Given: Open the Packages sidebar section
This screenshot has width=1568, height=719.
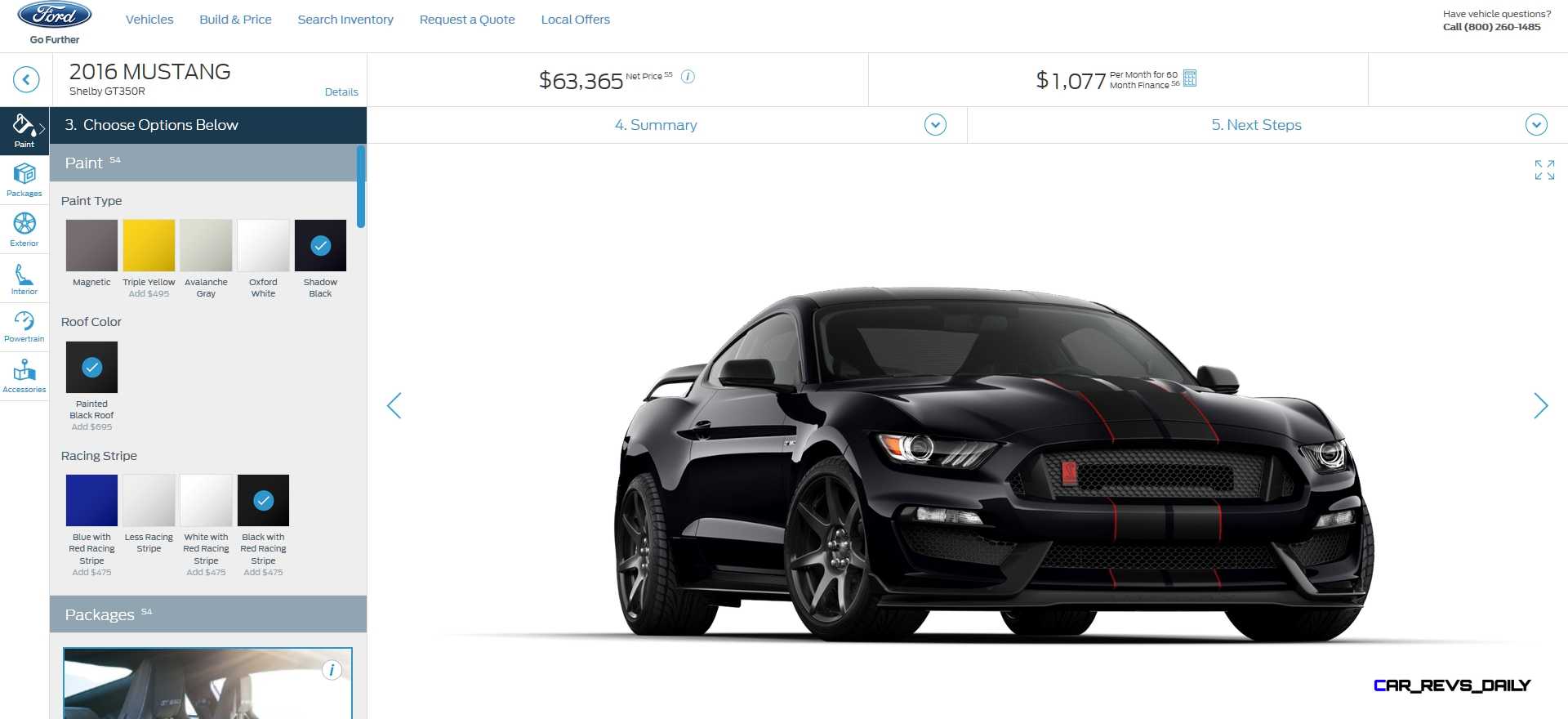Looking at the screenshot, I should (x=24, y=180).
